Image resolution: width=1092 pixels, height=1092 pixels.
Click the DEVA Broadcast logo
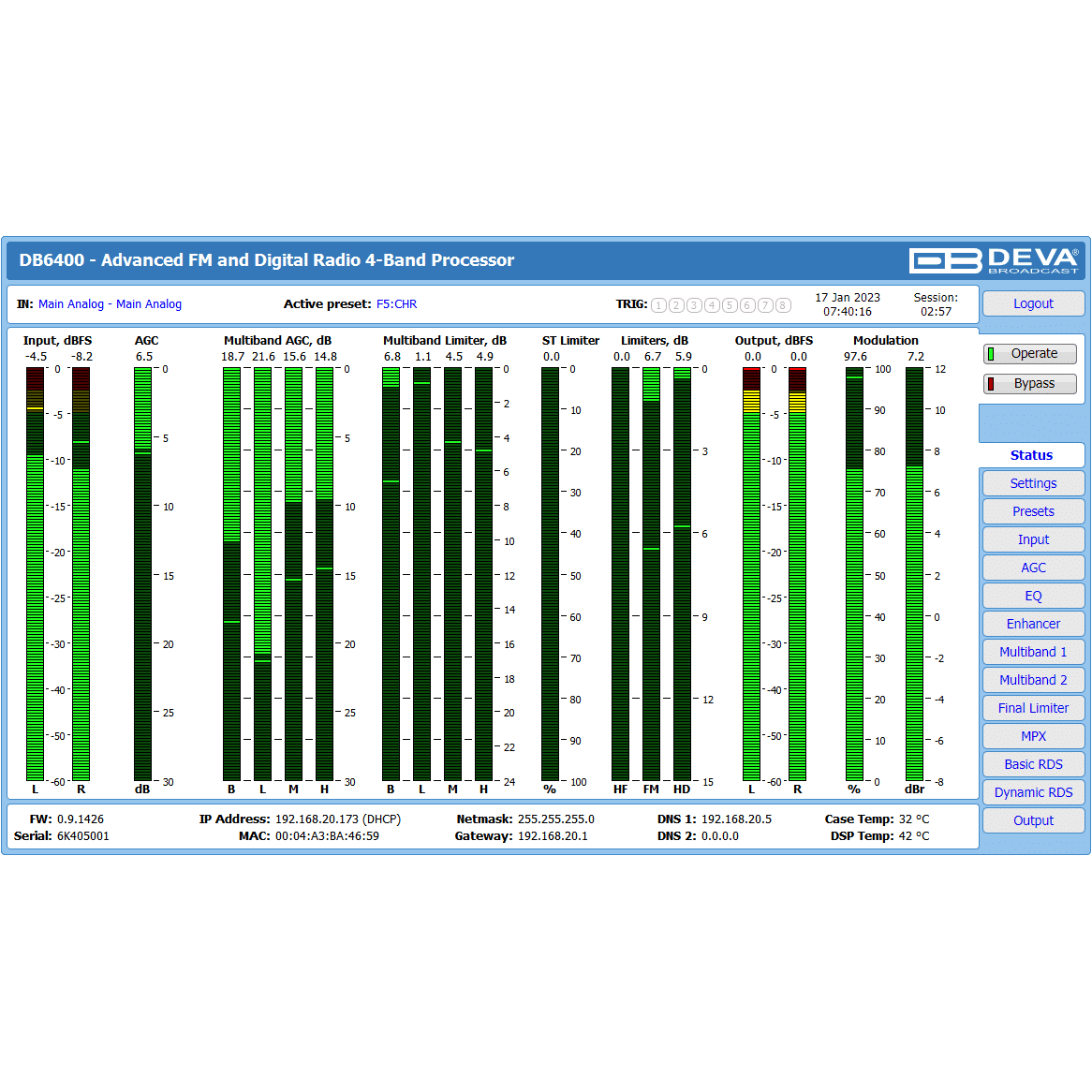(994, 260)
